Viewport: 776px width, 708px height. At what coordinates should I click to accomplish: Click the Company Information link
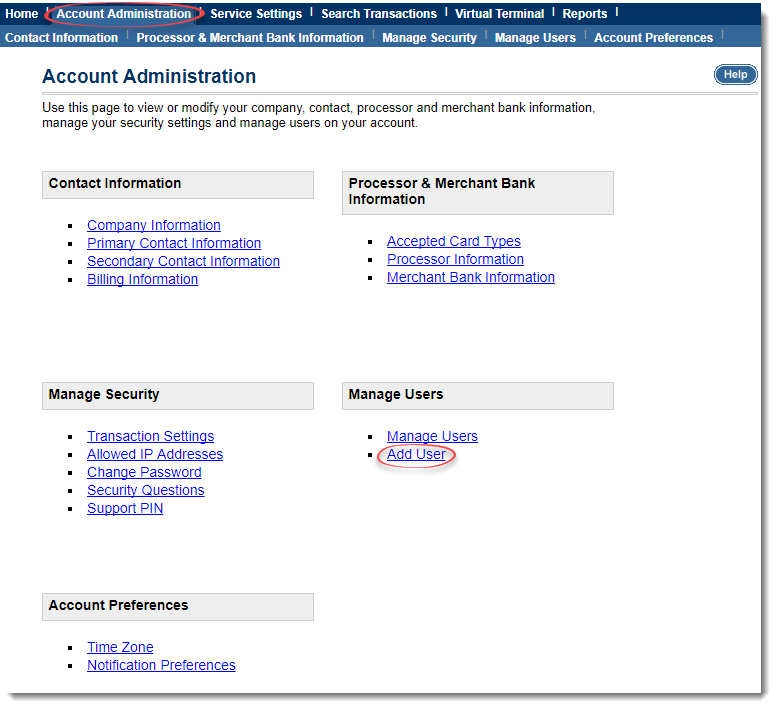(x=154, y=226)
